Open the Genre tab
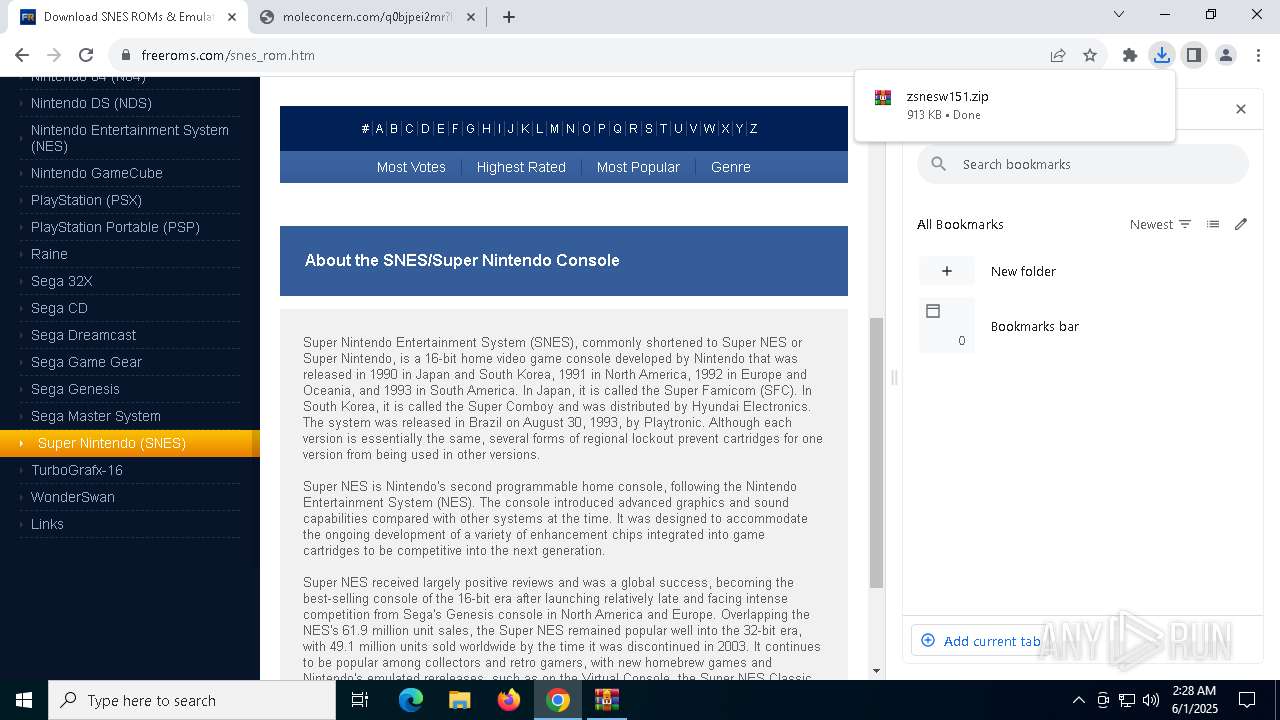This screenshot has width=1280, height=720. click(x=731, y=167)
